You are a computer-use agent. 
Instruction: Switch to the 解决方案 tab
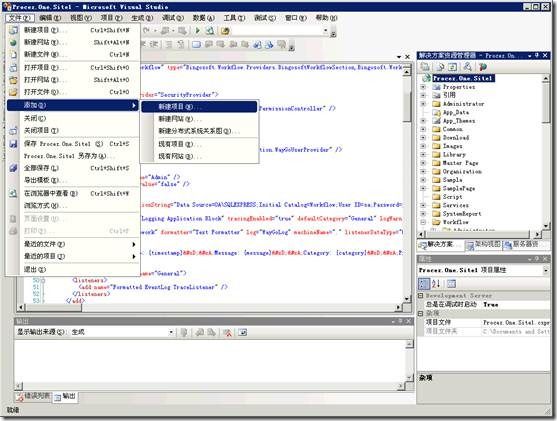click(x=440, y=244)
